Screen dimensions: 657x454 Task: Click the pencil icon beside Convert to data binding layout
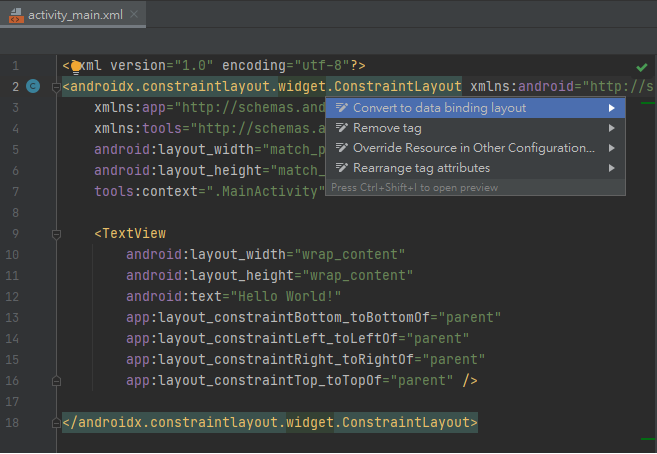(x=341, y=108)
